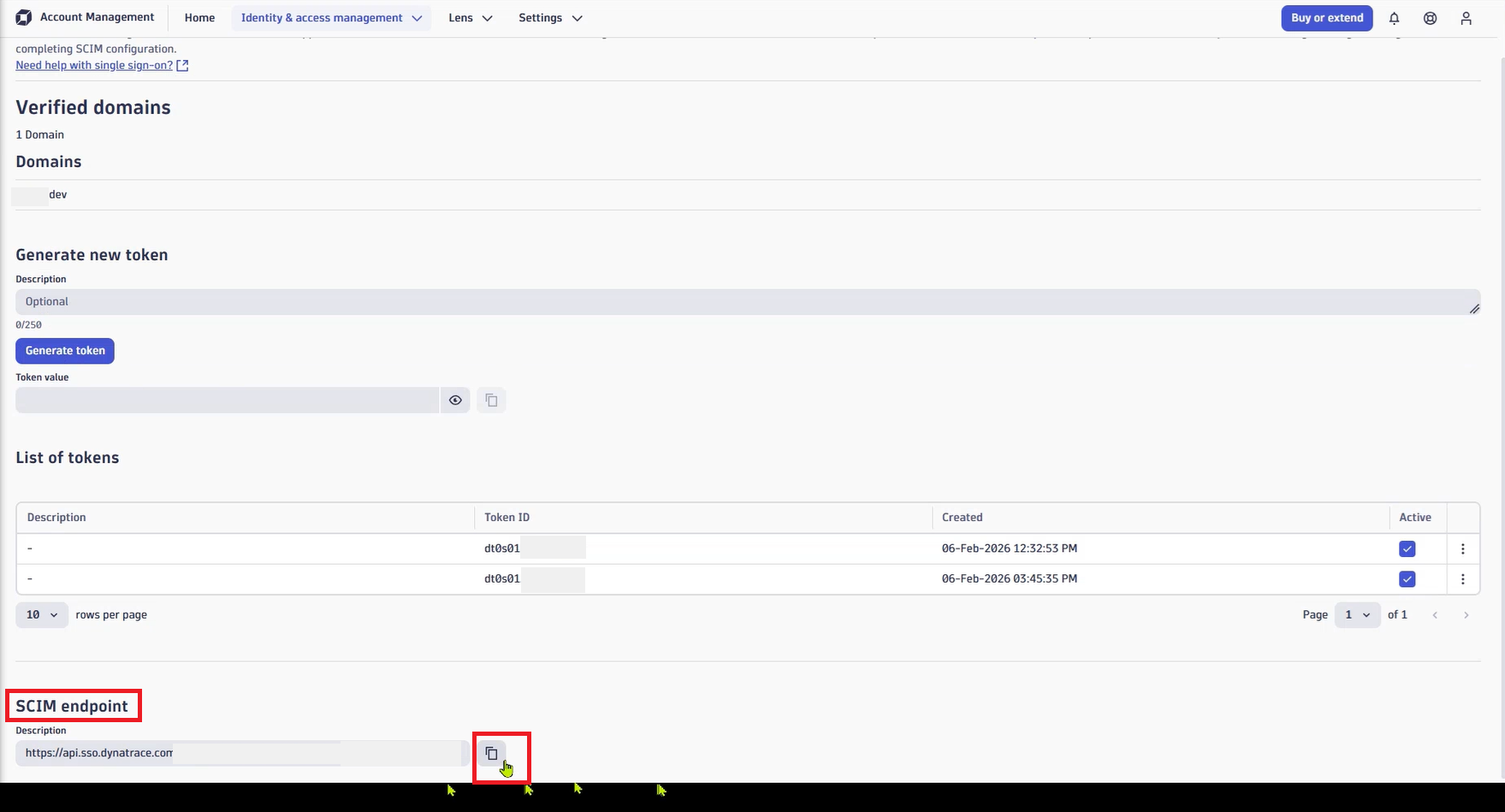The height and width of the screenshot is (812, 1505).
Task: Expand the Lens menu
Action: 470,18
